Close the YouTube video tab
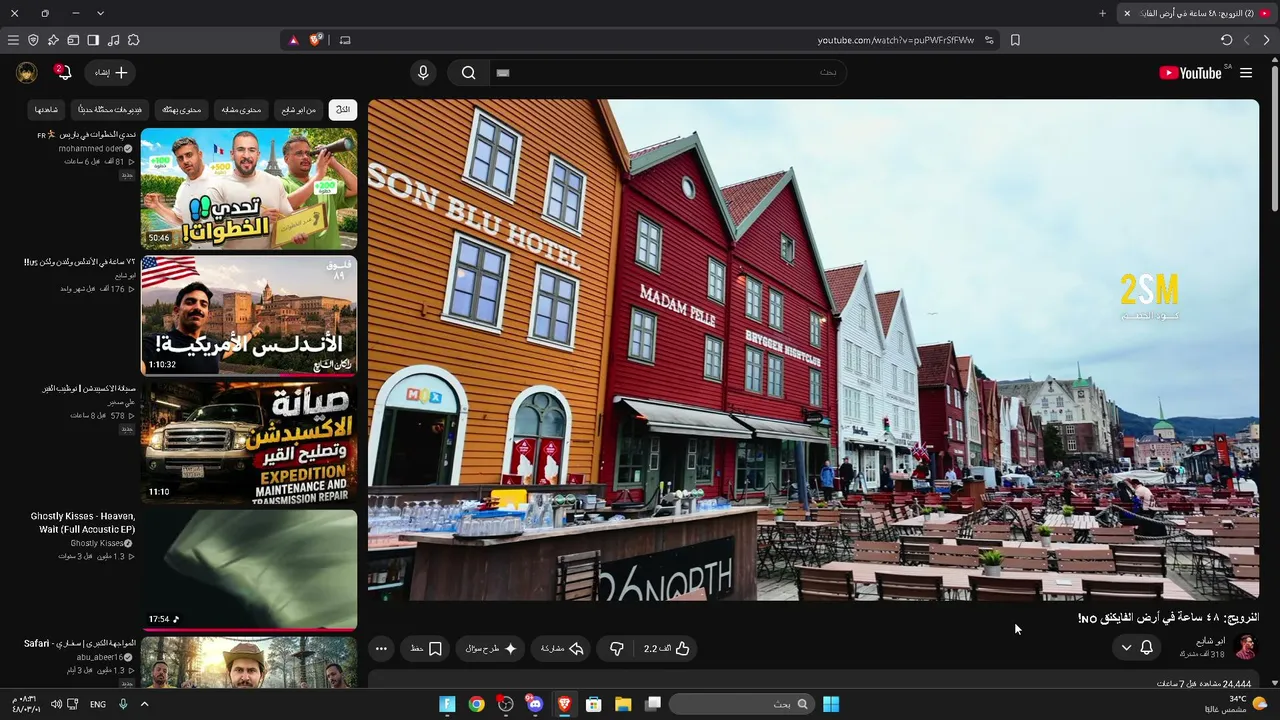This screenshot has width=1280, height=720. (x=1127, y=13)
